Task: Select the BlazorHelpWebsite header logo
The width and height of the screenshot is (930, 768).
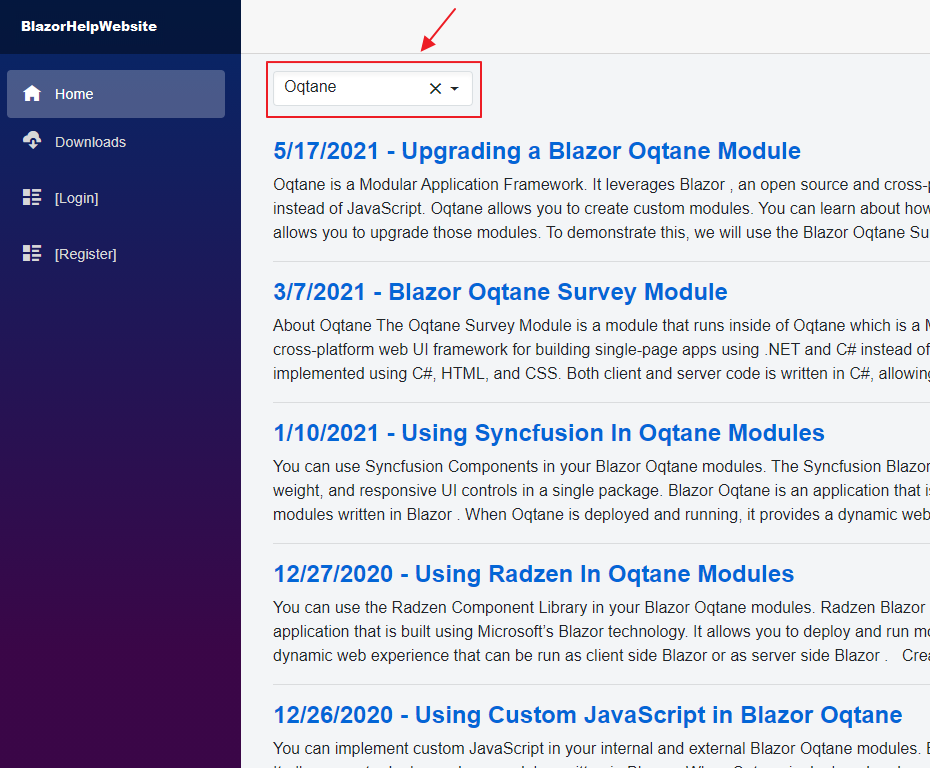Action: coord(88,26)
